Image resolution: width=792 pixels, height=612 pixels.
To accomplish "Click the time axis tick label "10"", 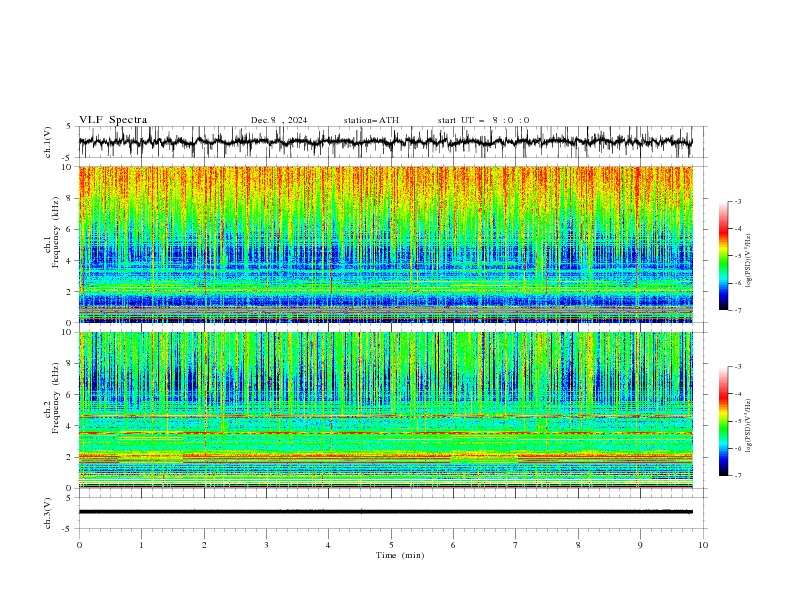I will [x=703, y=545].
